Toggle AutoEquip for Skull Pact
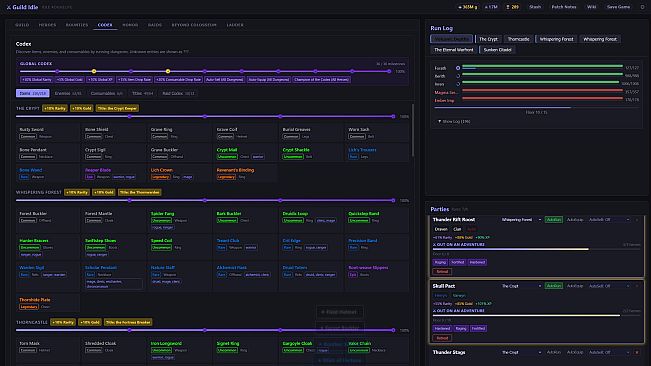This screenshot has width=651, height=366. (x=575, y=286)
